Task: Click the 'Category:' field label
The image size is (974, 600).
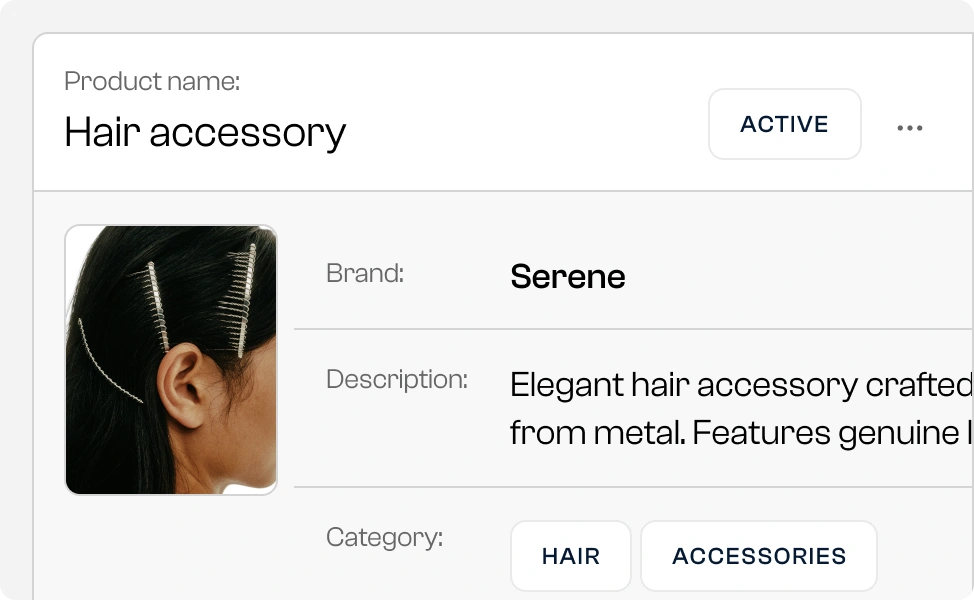Action: tap(384, 537)
